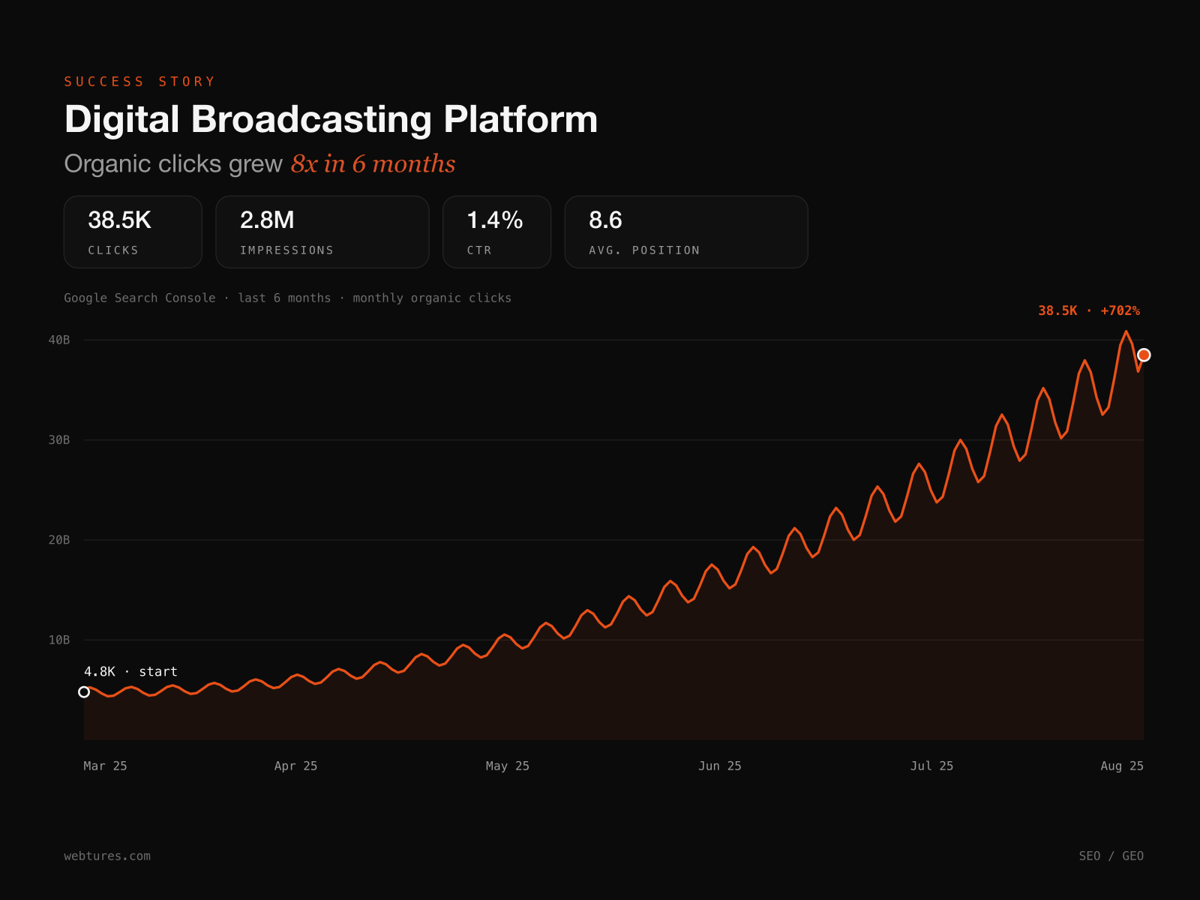Click the 30B y-axis label
The image size is (1200, 900).
(x=59, y=440)
